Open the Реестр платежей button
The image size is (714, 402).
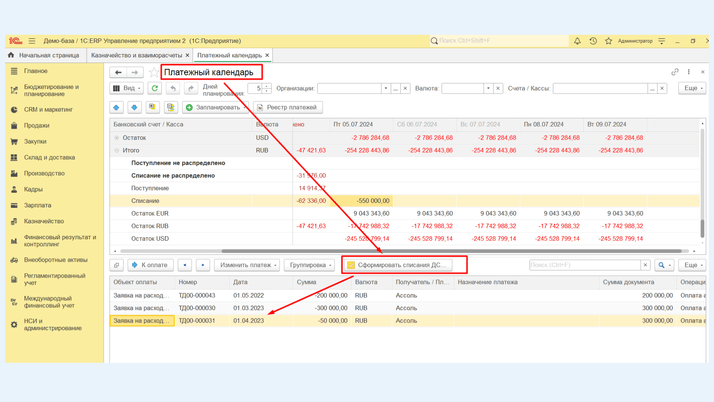click(x=287, y=107)
